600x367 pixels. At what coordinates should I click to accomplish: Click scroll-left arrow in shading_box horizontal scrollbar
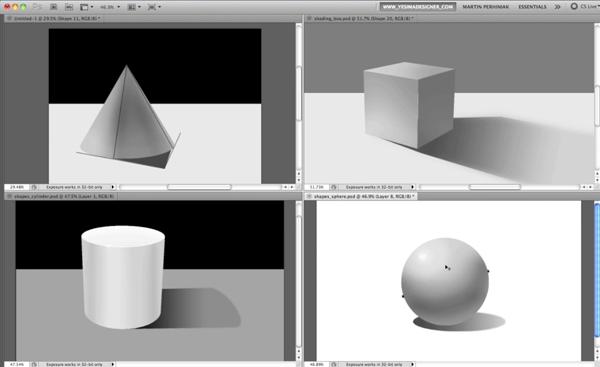[x=584, y=187]
